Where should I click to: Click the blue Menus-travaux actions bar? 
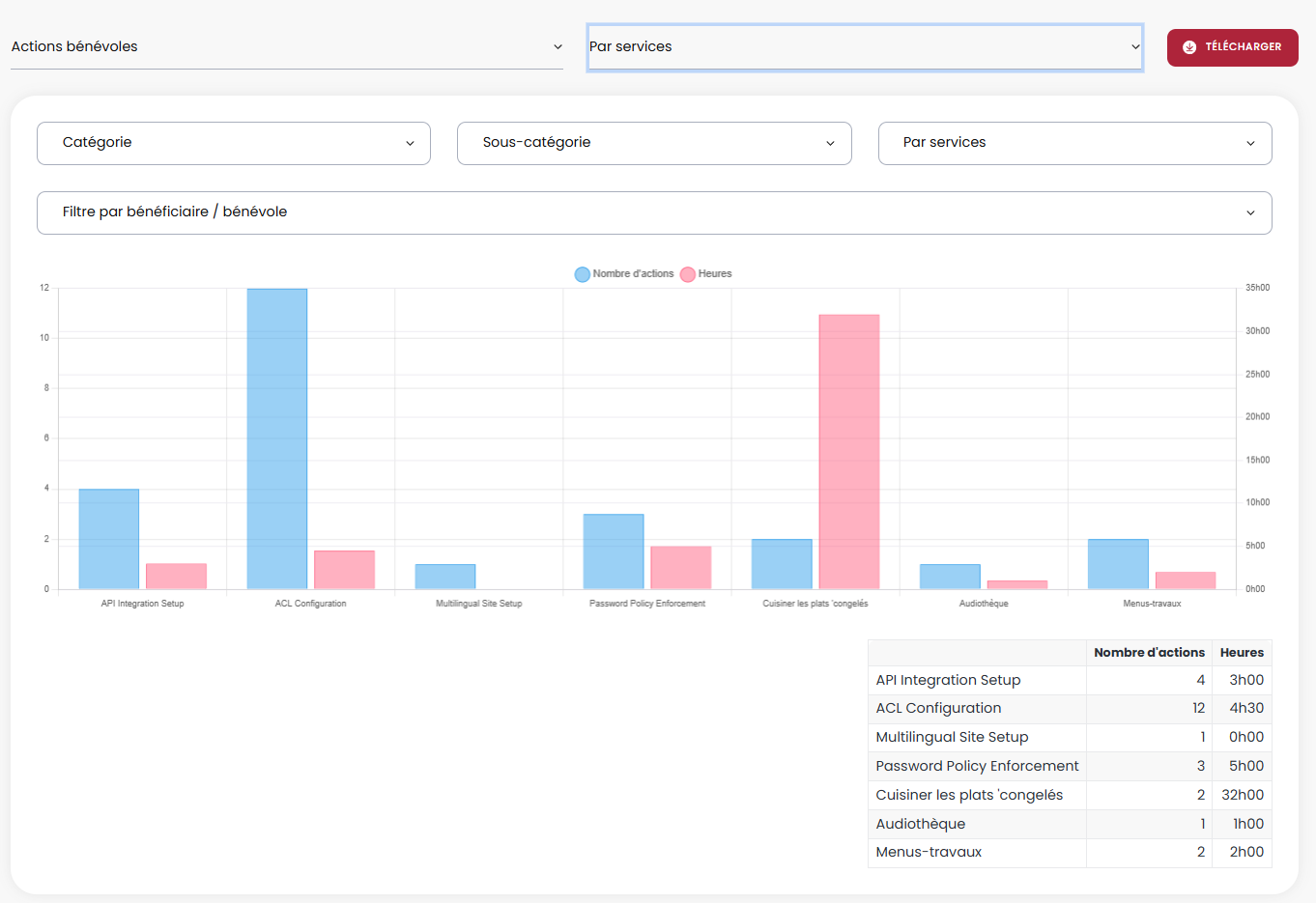pyautogui.click(x=1118, y=564)
